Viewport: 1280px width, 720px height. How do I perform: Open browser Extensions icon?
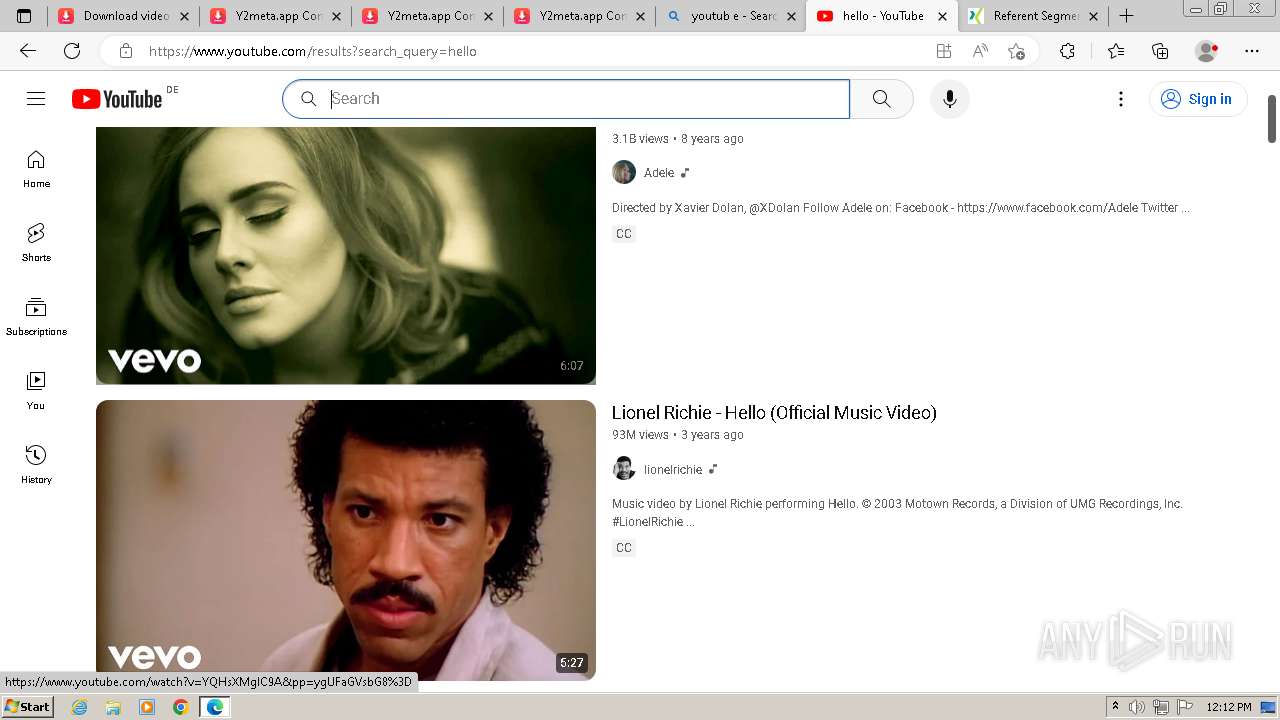pyautogui.click(x=1067, y=51)
